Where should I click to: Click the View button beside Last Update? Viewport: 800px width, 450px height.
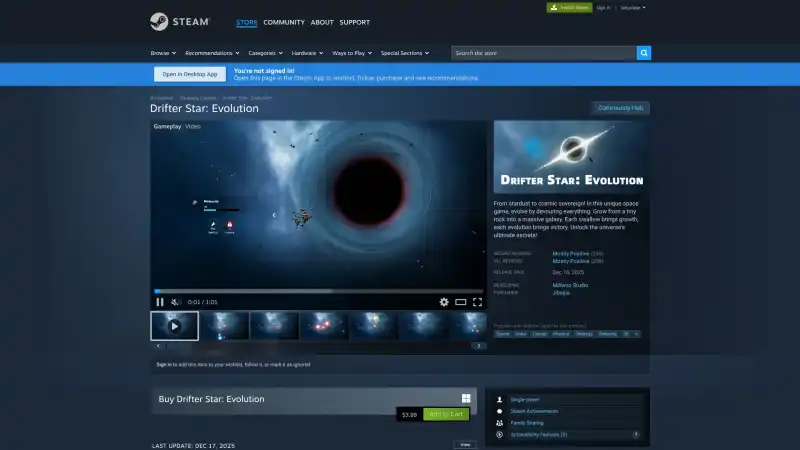click(x=465, y=445)
